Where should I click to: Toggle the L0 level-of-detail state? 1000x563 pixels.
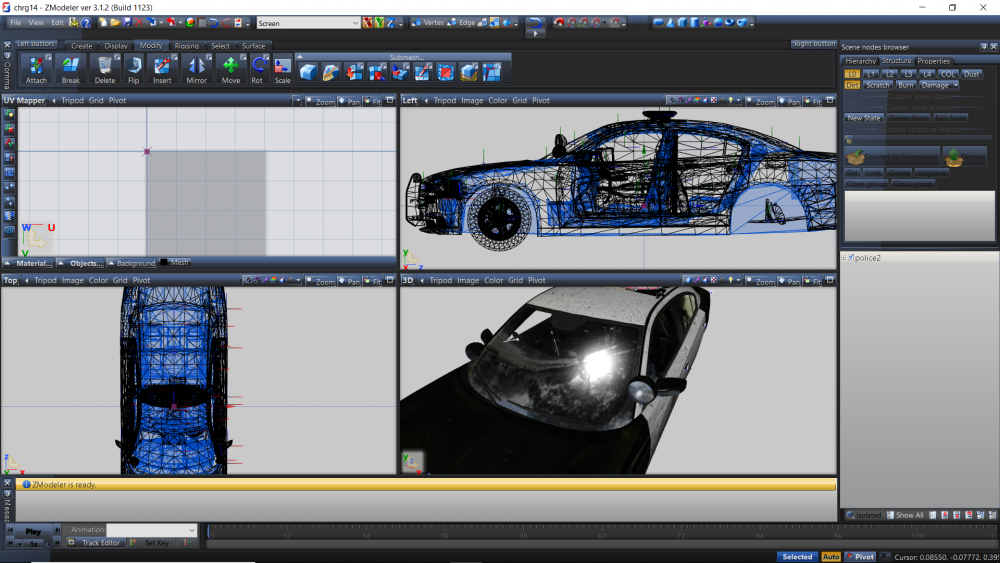tap(852, 73)
